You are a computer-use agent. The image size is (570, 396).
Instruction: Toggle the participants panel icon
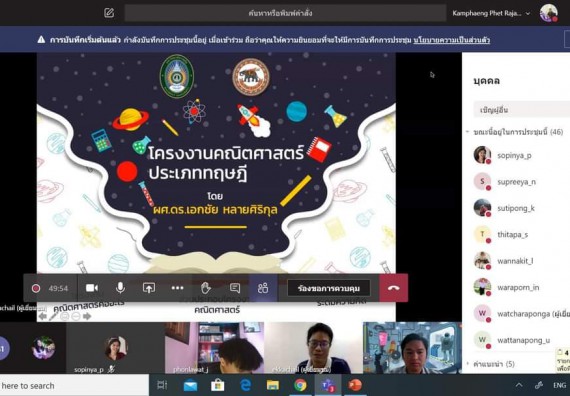pos(263,288)
